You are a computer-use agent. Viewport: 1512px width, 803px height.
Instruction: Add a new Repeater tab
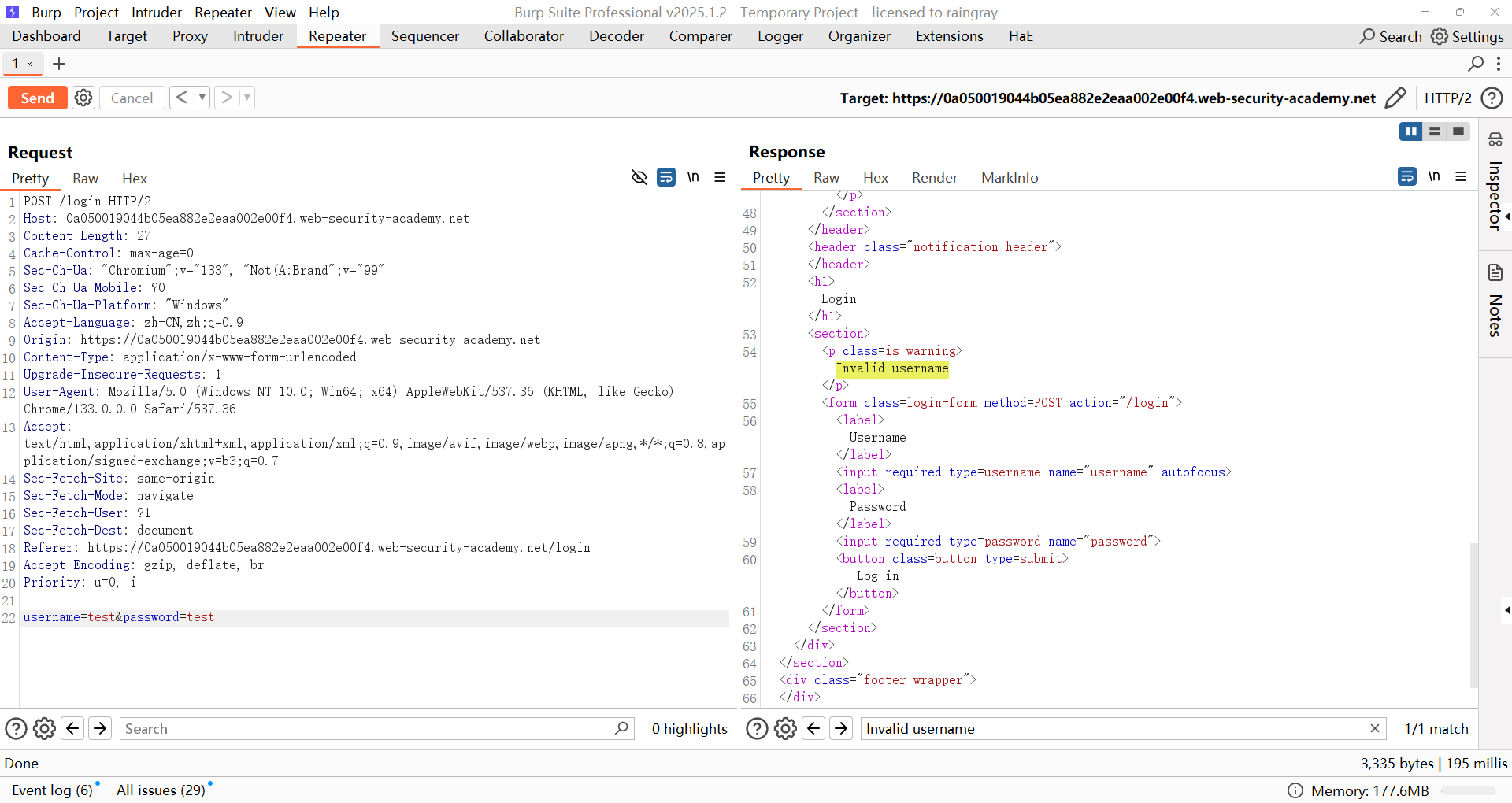(x=59, y=64)
